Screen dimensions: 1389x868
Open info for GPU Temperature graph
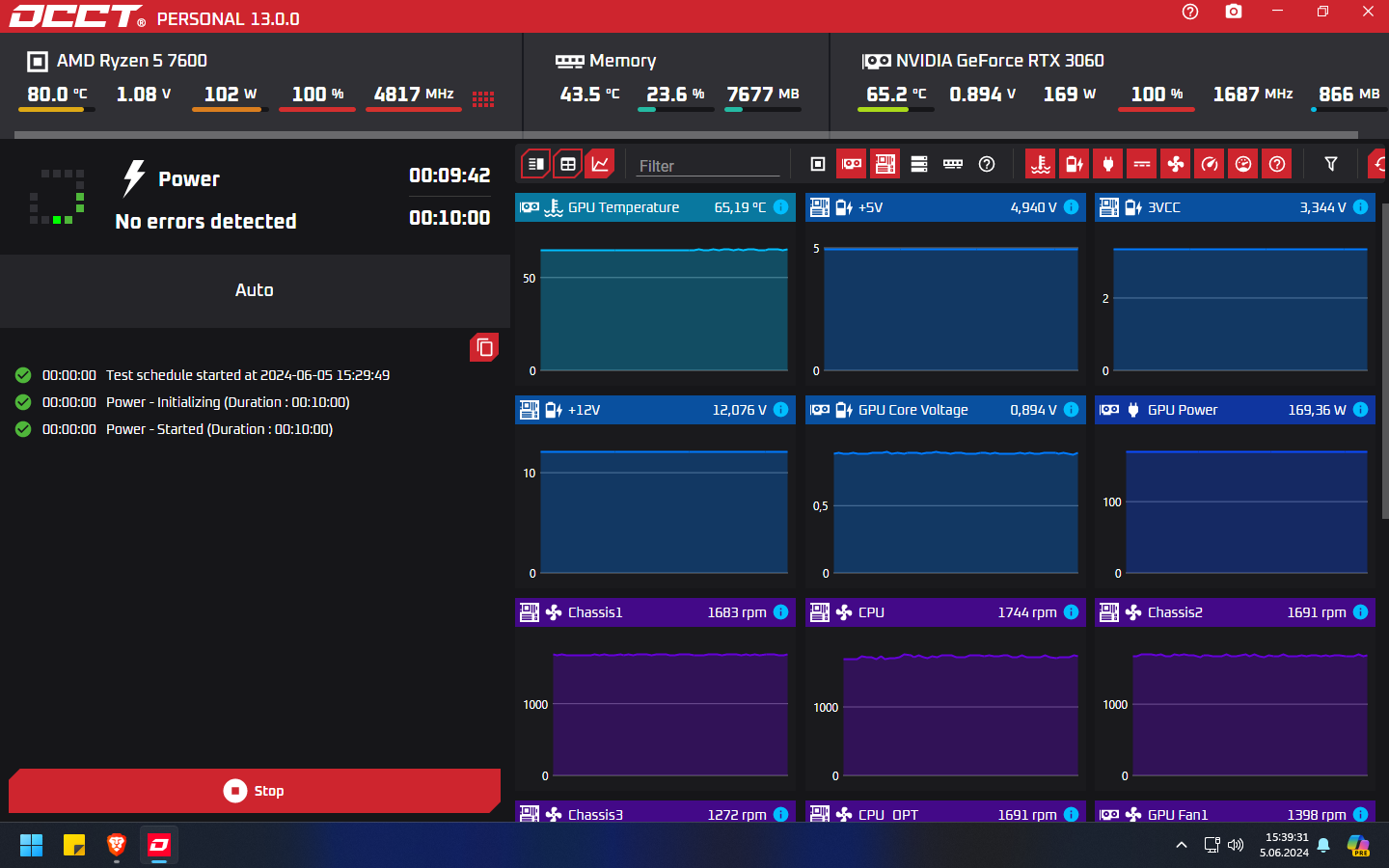[781, 207]
